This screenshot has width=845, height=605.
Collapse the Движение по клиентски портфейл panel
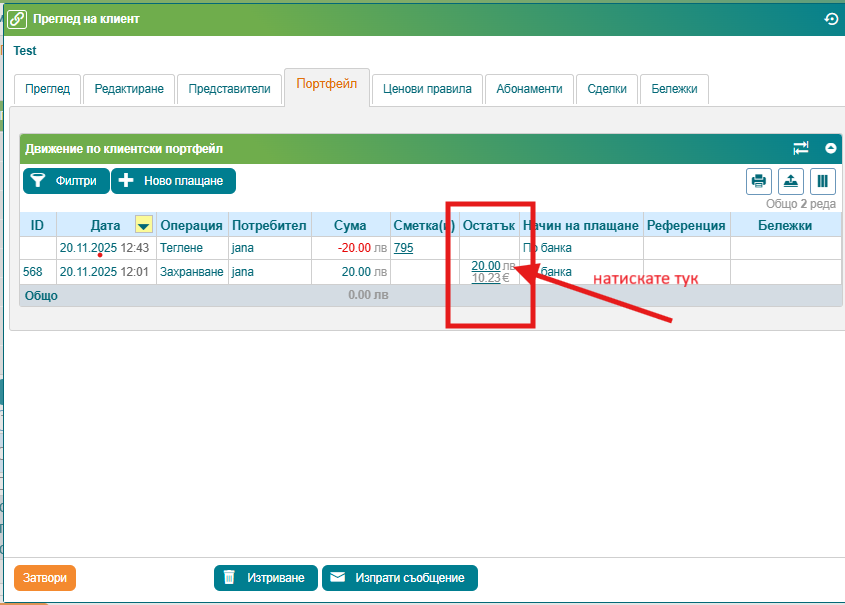830,148
